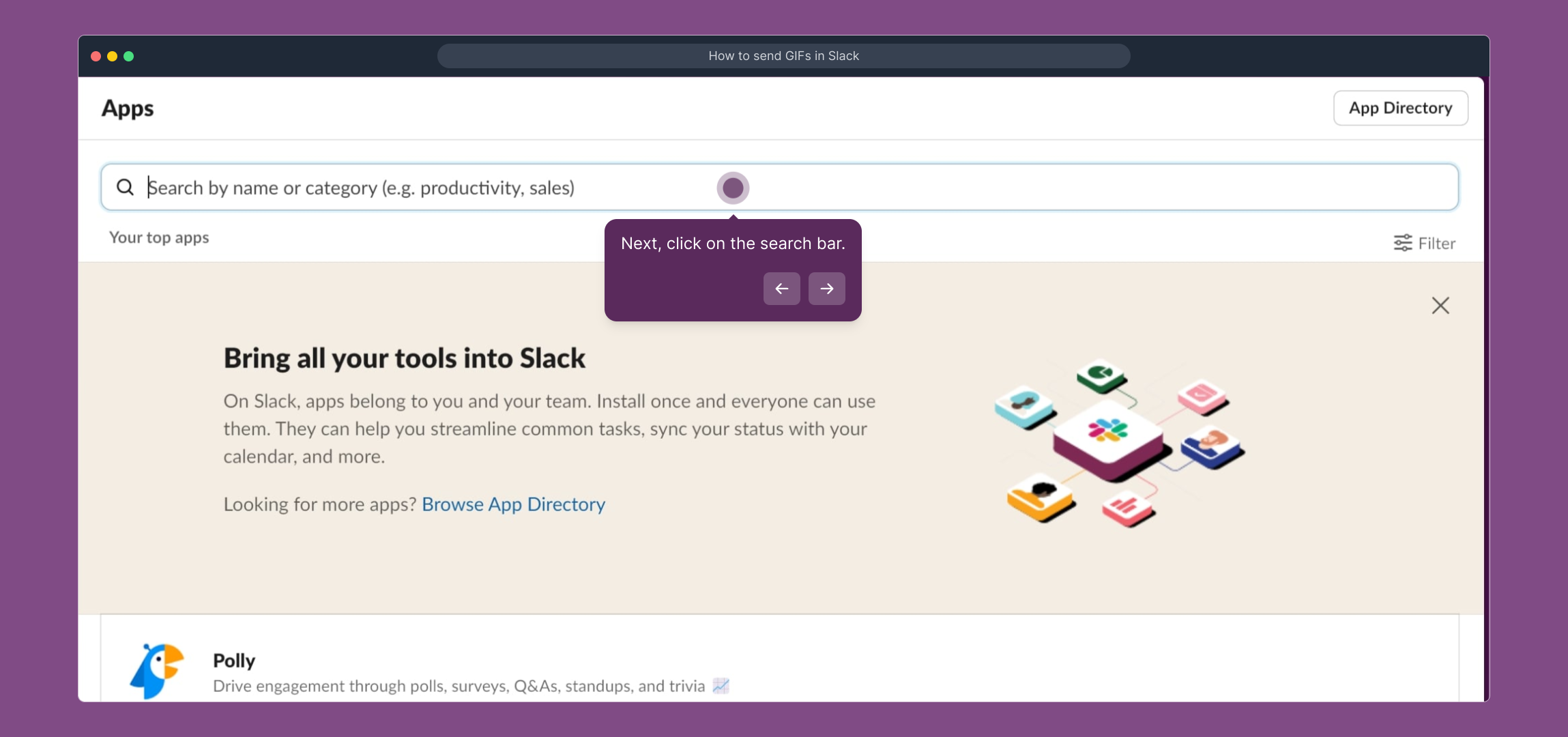Follow the Browse App Directory link

(513, 504)
